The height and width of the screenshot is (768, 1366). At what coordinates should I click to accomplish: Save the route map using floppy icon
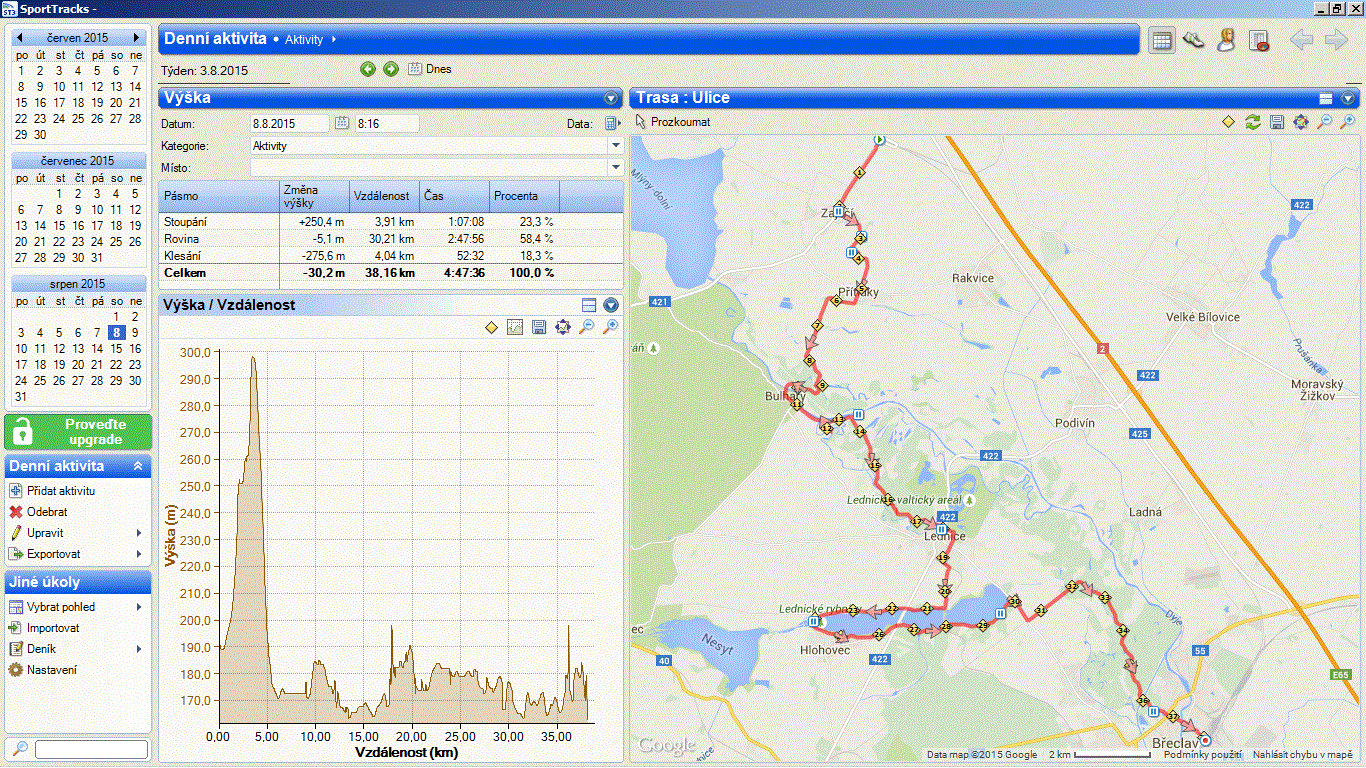(1277, 122)
